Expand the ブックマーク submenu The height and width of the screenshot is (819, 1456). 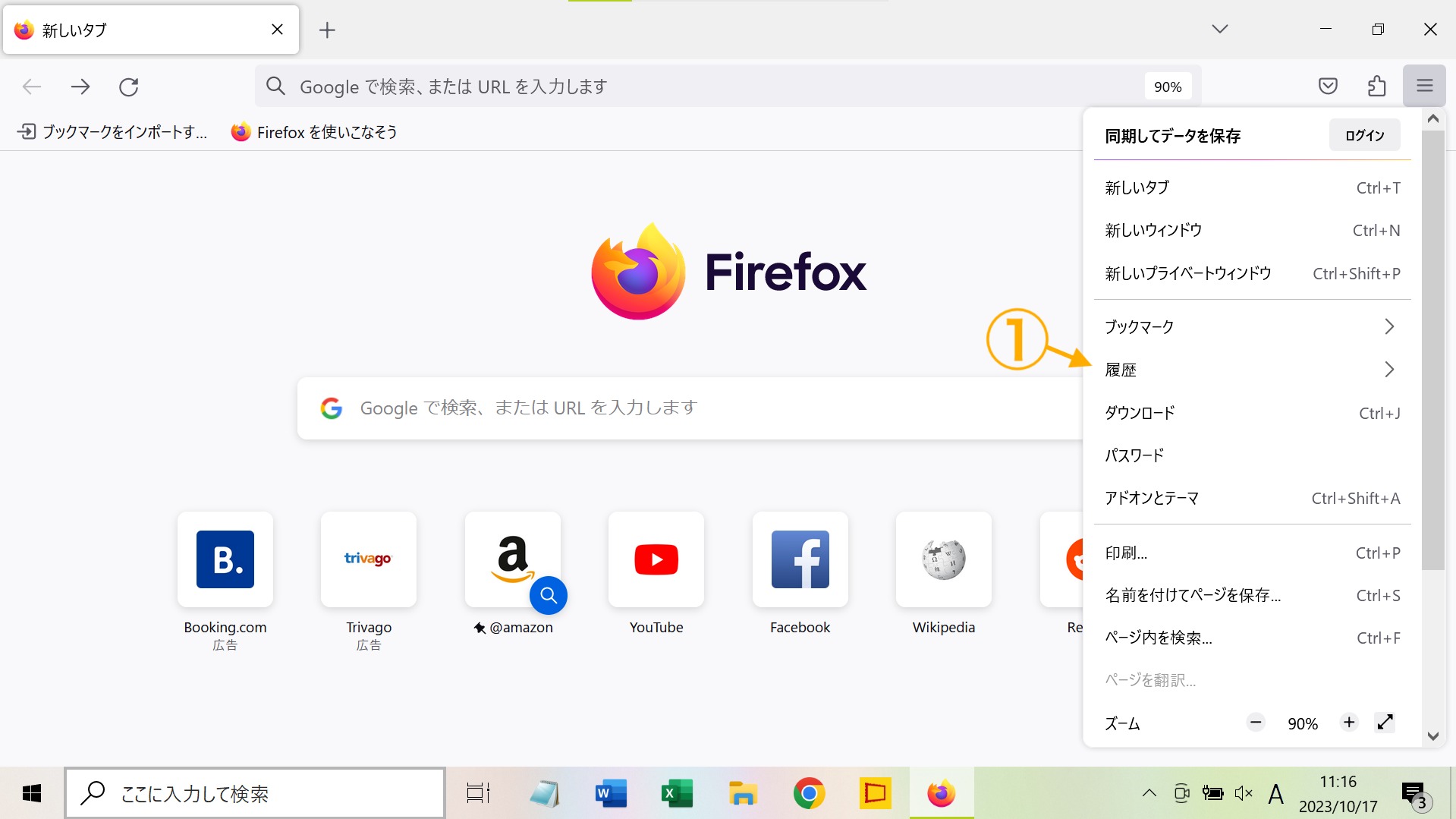pyautogui.click(x=1252, y=326)
